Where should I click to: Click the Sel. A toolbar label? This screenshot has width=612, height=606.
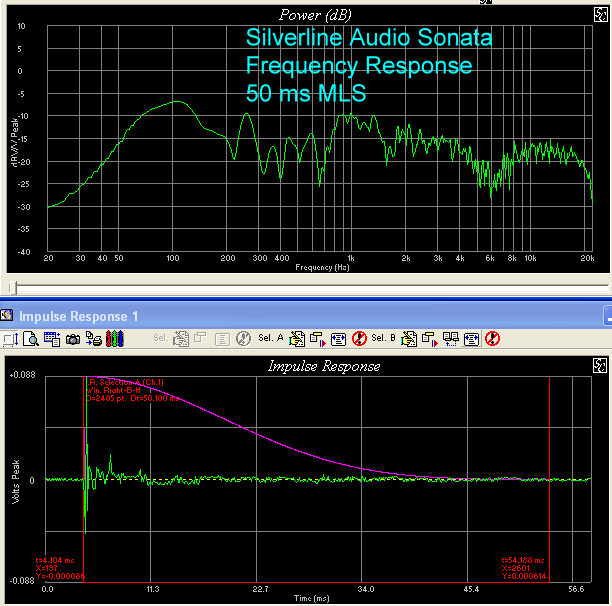tap(271, 339)
